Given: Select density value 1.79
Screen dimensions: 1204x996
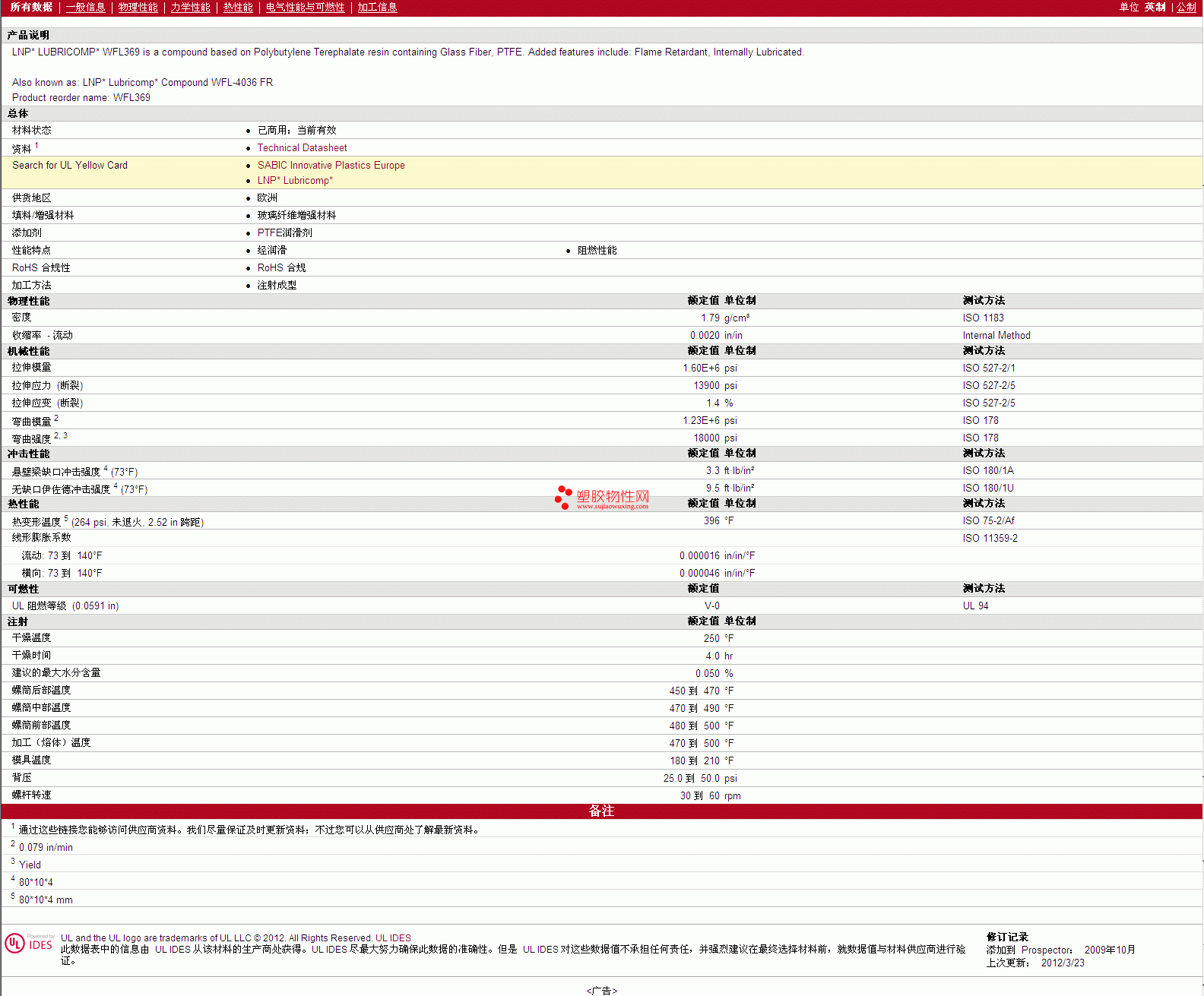Looking at the screenshot, I should tap(710, 318).
